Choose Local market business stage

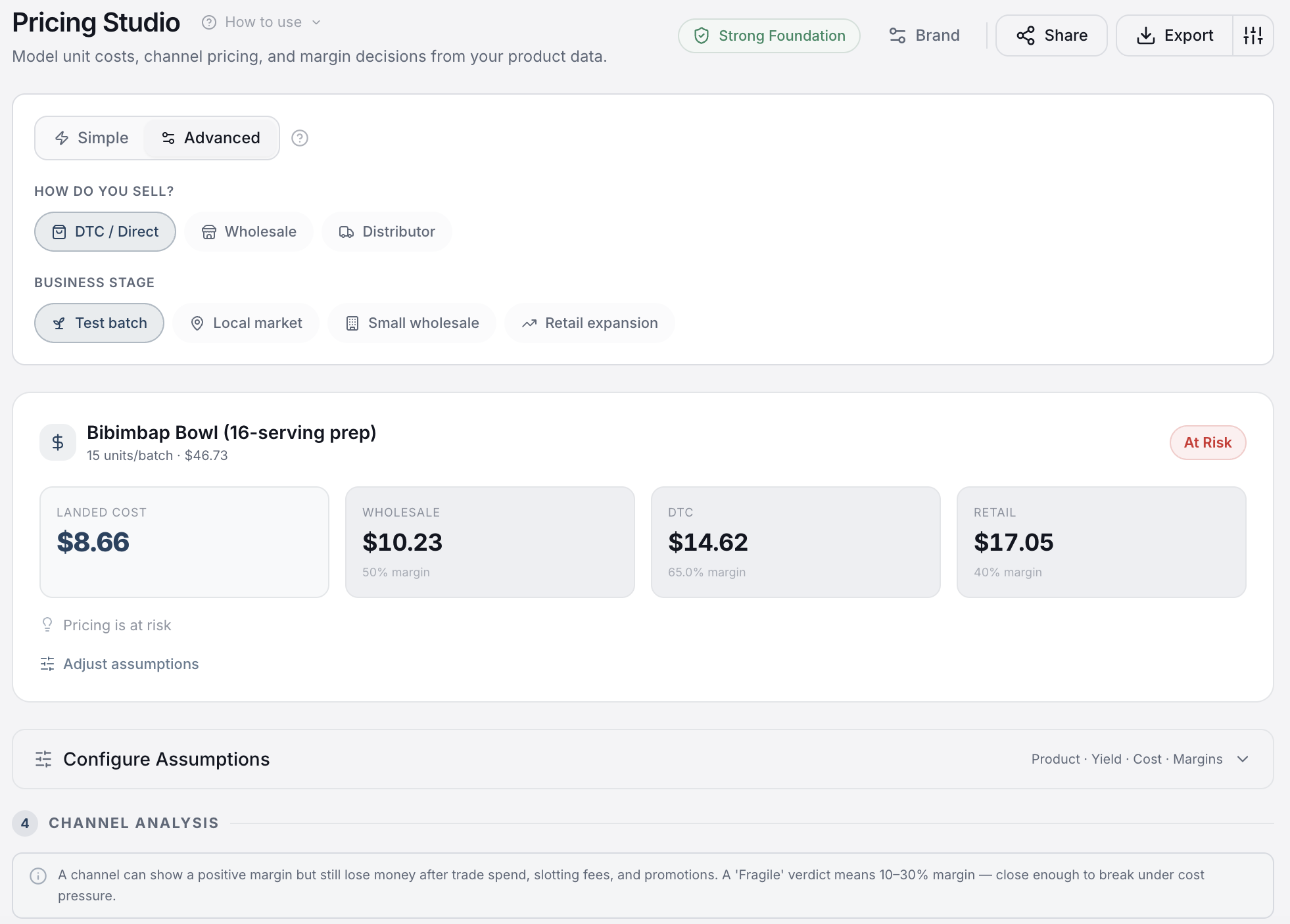coord(246,323)
